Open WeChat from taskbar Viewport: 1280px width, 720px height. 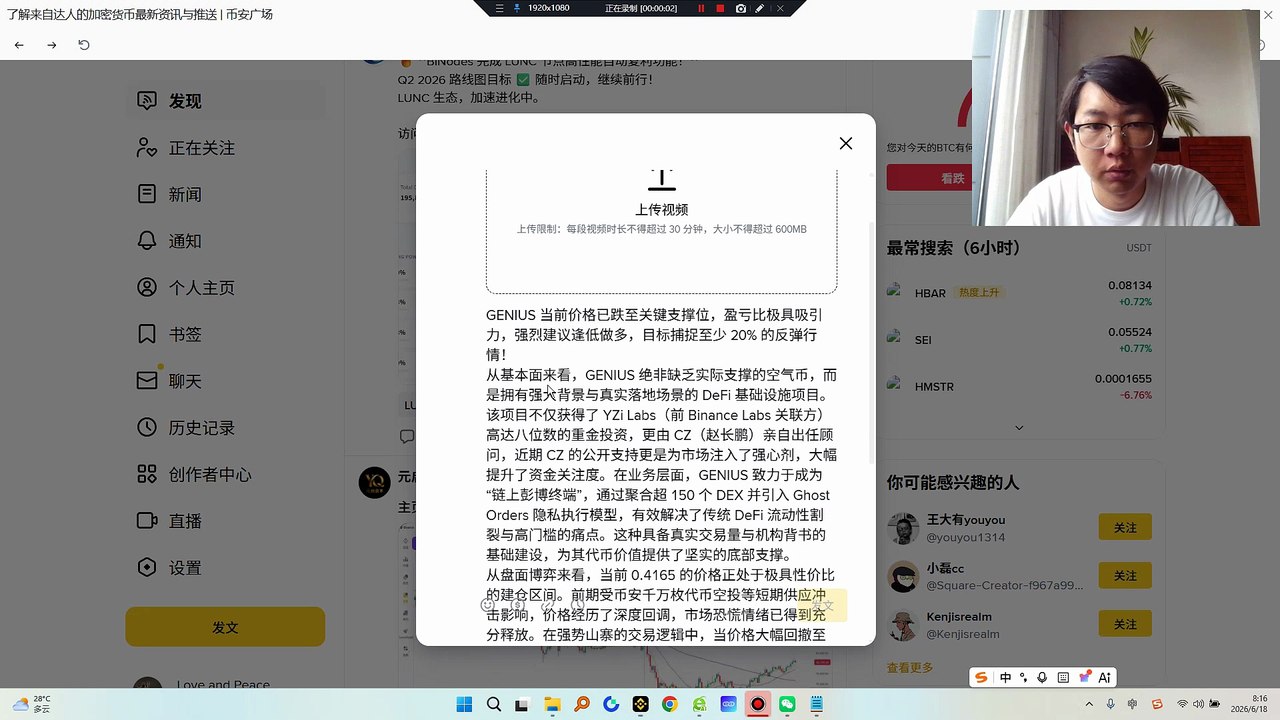[787, 704]
